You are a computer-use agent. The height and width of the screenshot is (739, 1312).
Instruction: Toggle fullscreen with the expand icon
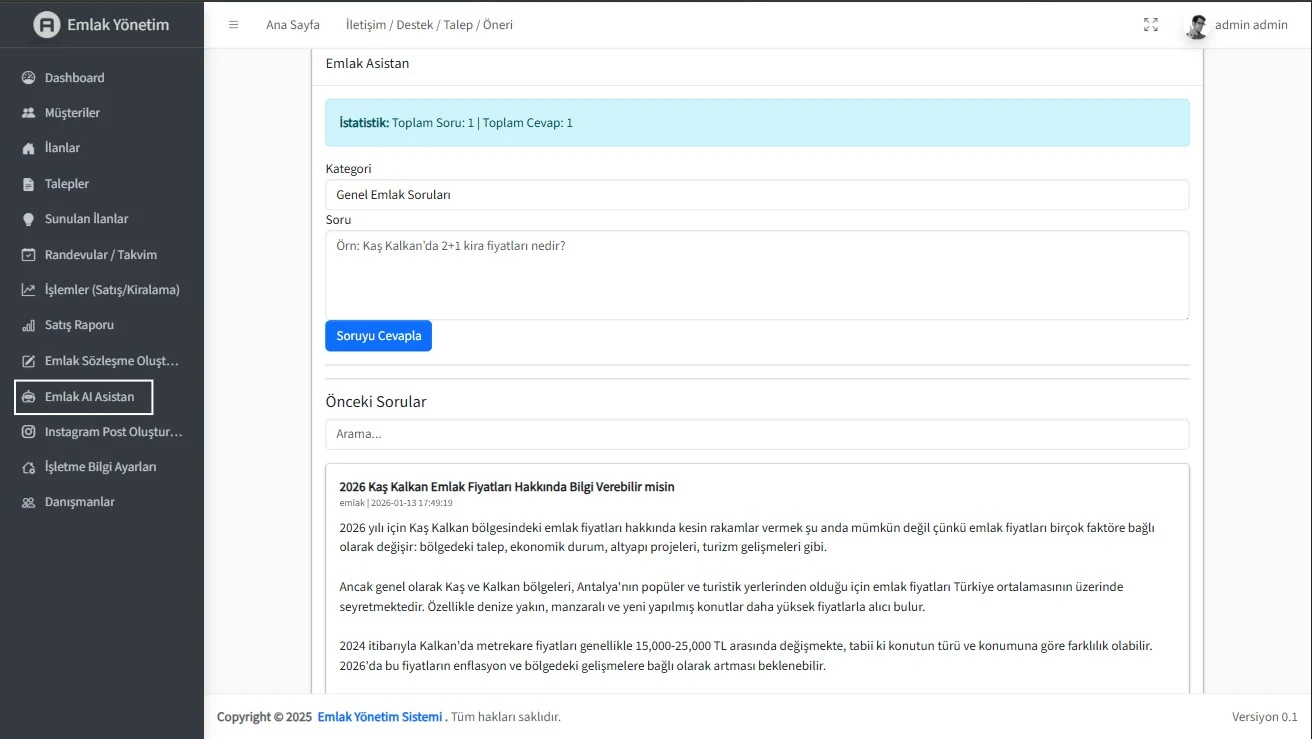coord(1150,25)
